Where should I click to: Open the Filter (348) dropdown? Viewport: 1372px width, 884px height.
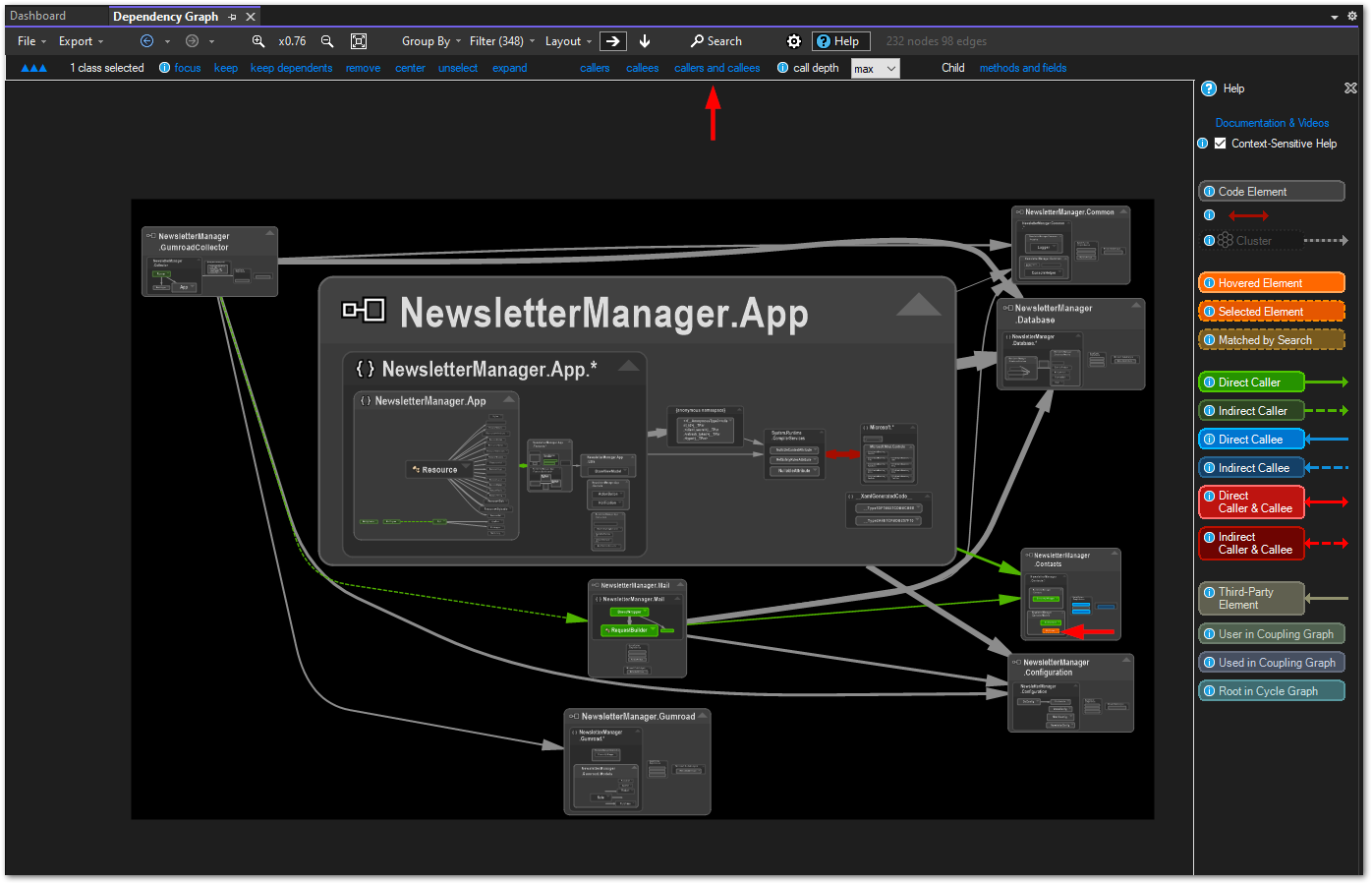495,41
